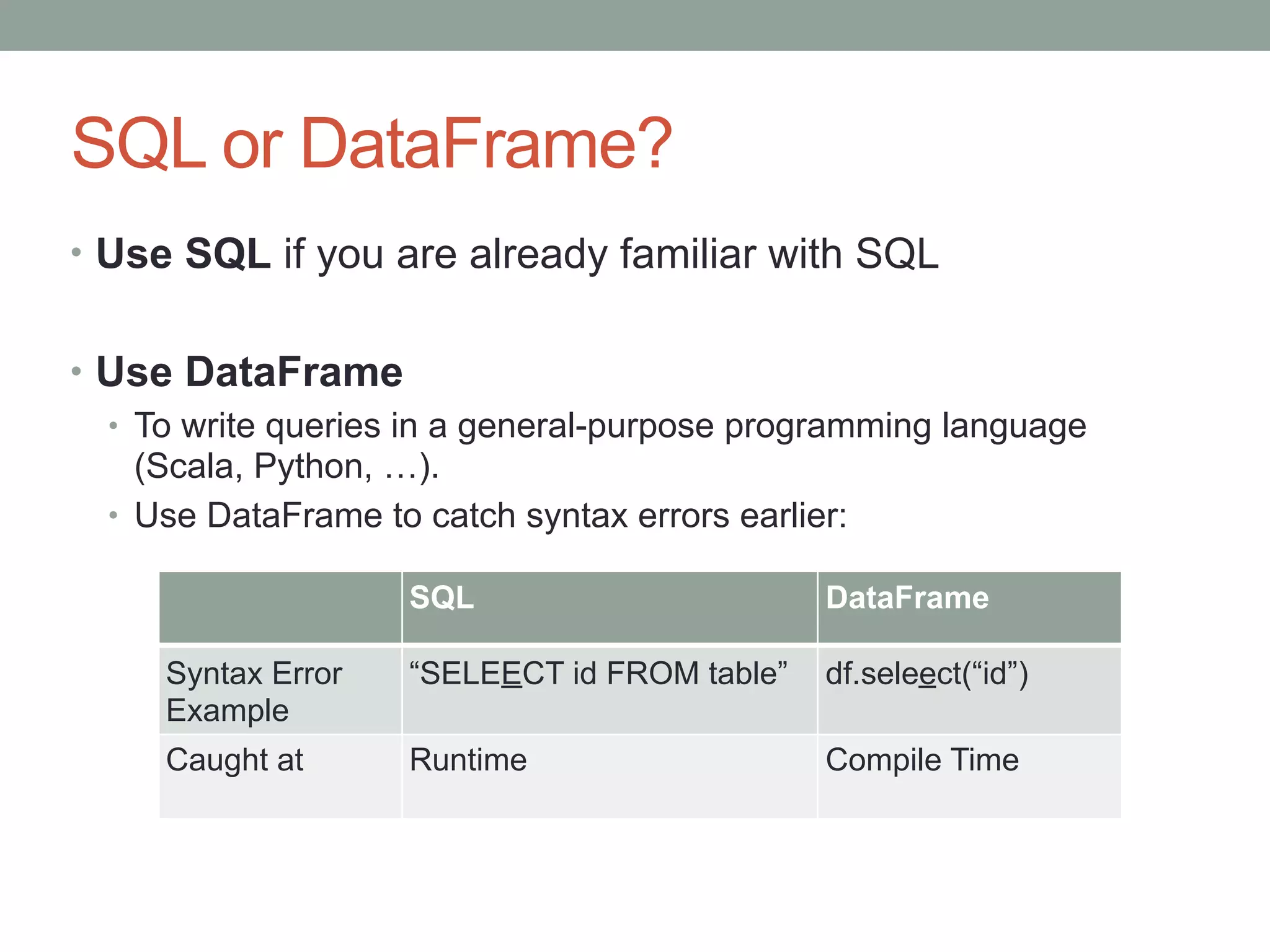Click the 'DataFrame' table header cell
Screen dimensions: 1270x952
coord(969,607)
